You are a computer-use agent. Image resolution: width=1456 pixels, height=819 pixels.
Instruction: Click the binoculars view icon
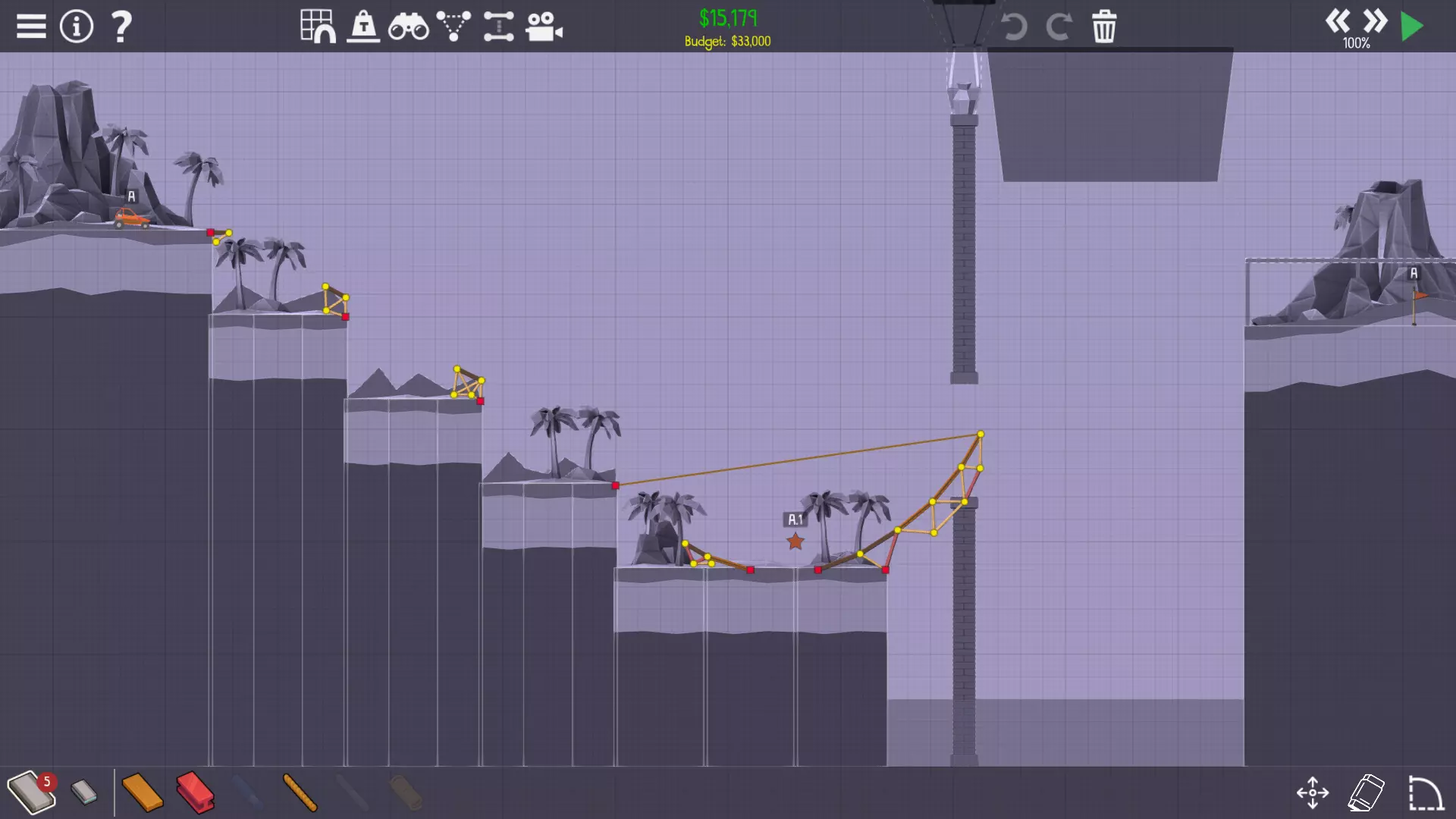408,27
